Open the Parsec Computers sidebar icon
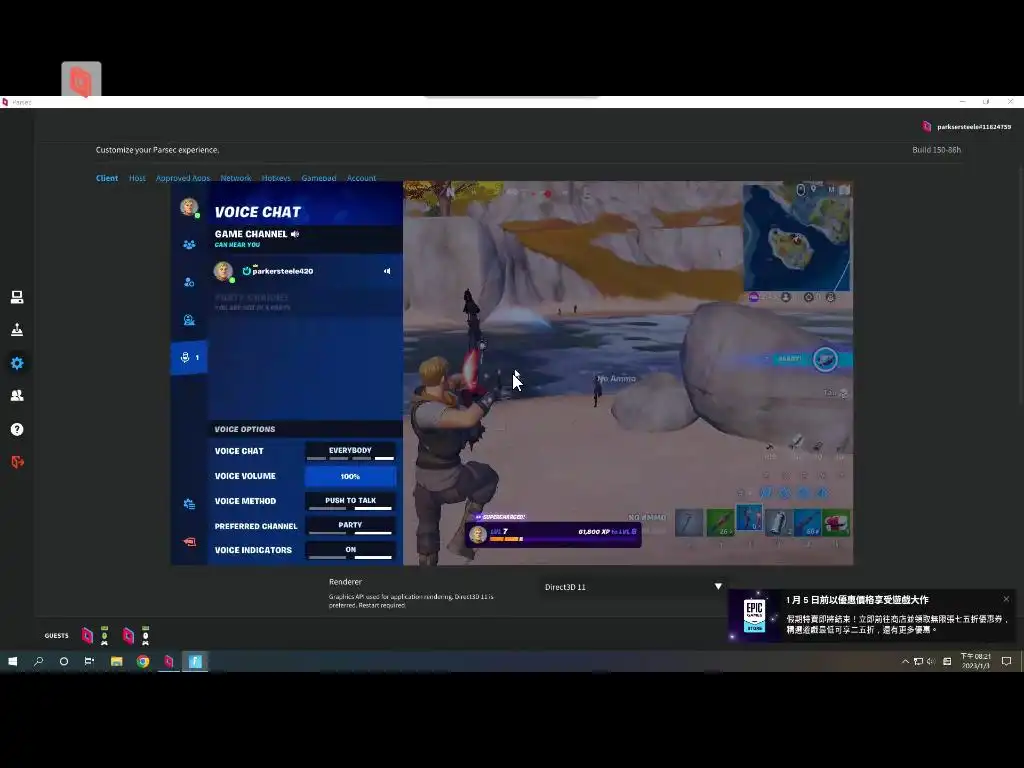 (17, 297)
